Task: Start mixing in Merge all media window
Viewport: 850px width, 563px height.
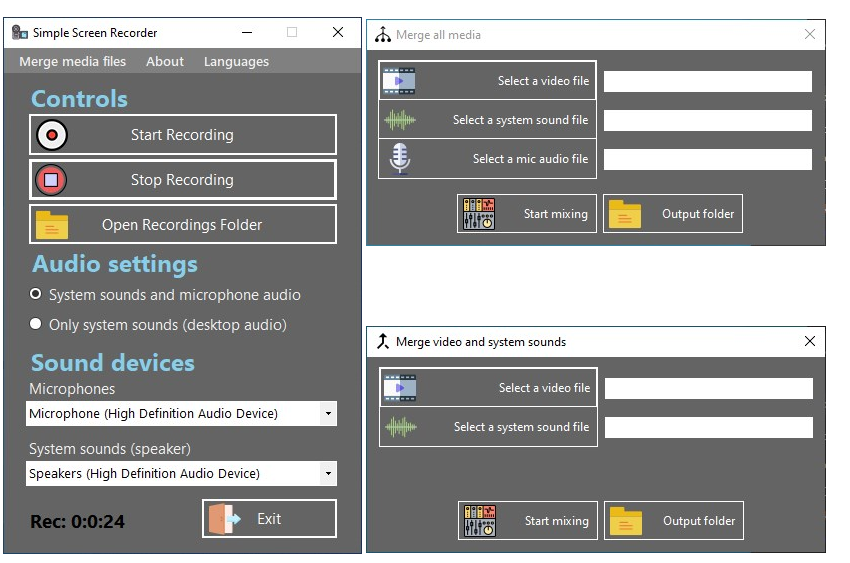Action: click(556, 214)
